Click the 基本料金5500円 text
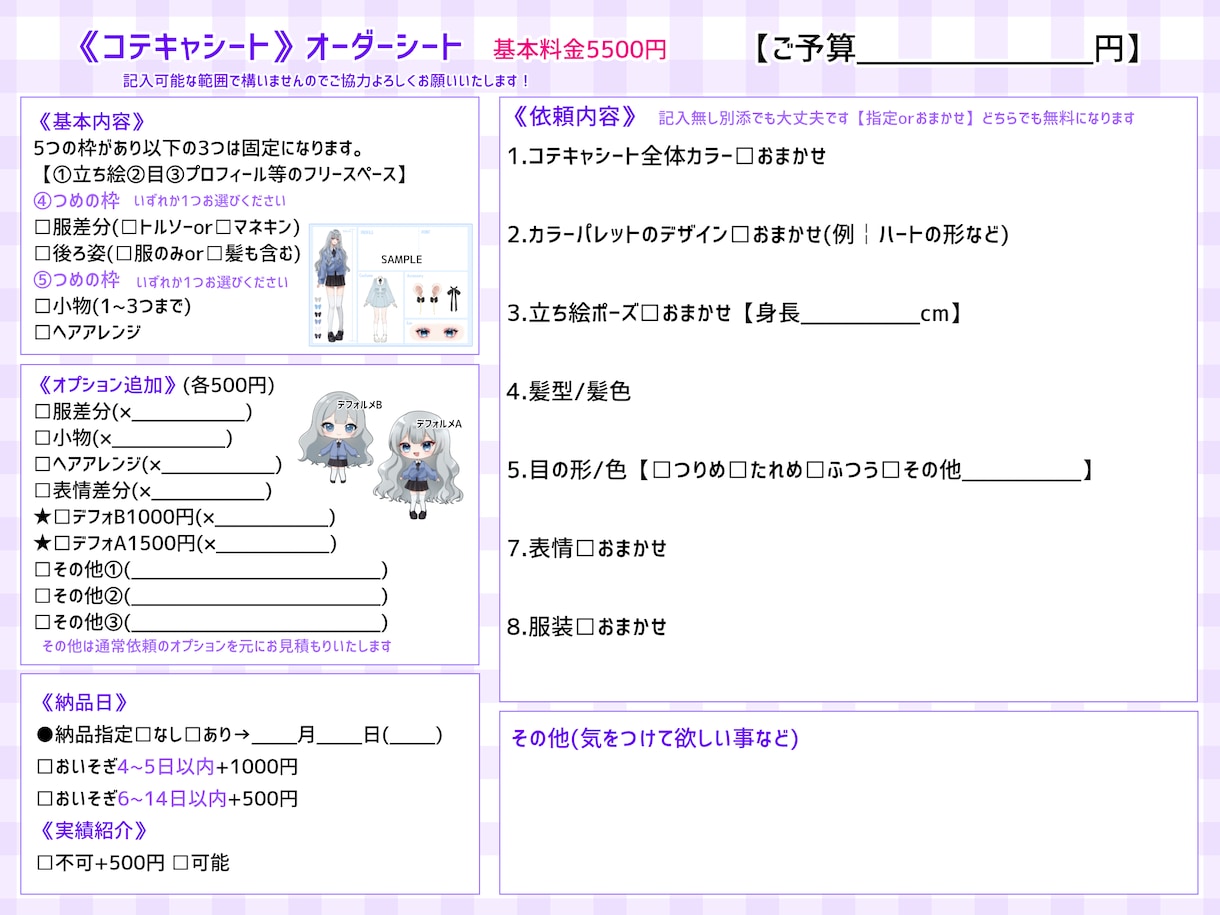The height and width of the screenshot is (915, 1220). pyautogui.click(x=579, y=49)
